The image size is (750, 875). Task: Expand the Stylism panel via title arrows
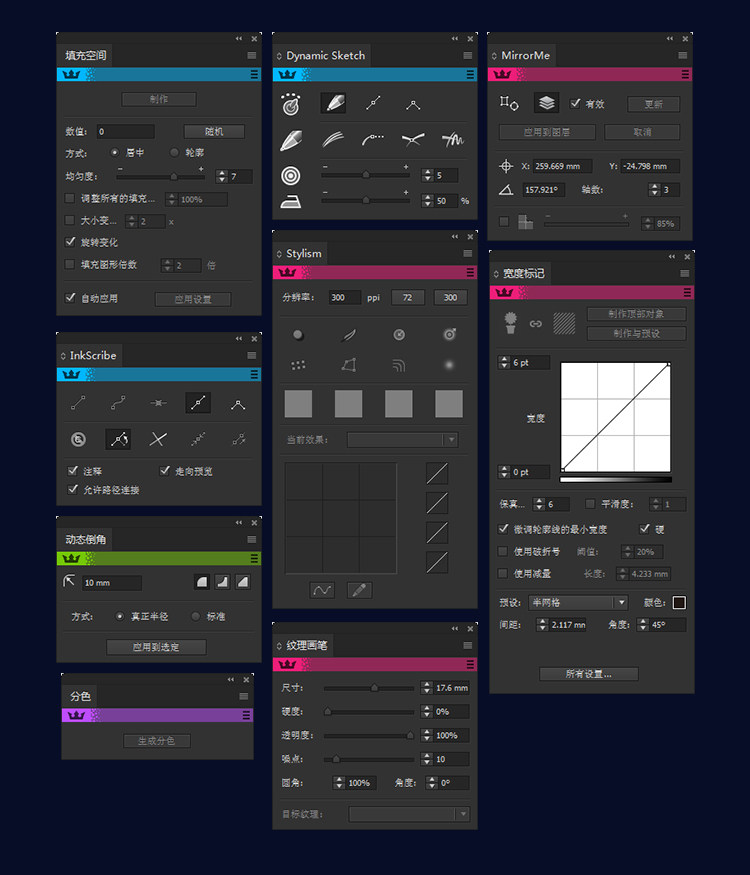(279, 254)
